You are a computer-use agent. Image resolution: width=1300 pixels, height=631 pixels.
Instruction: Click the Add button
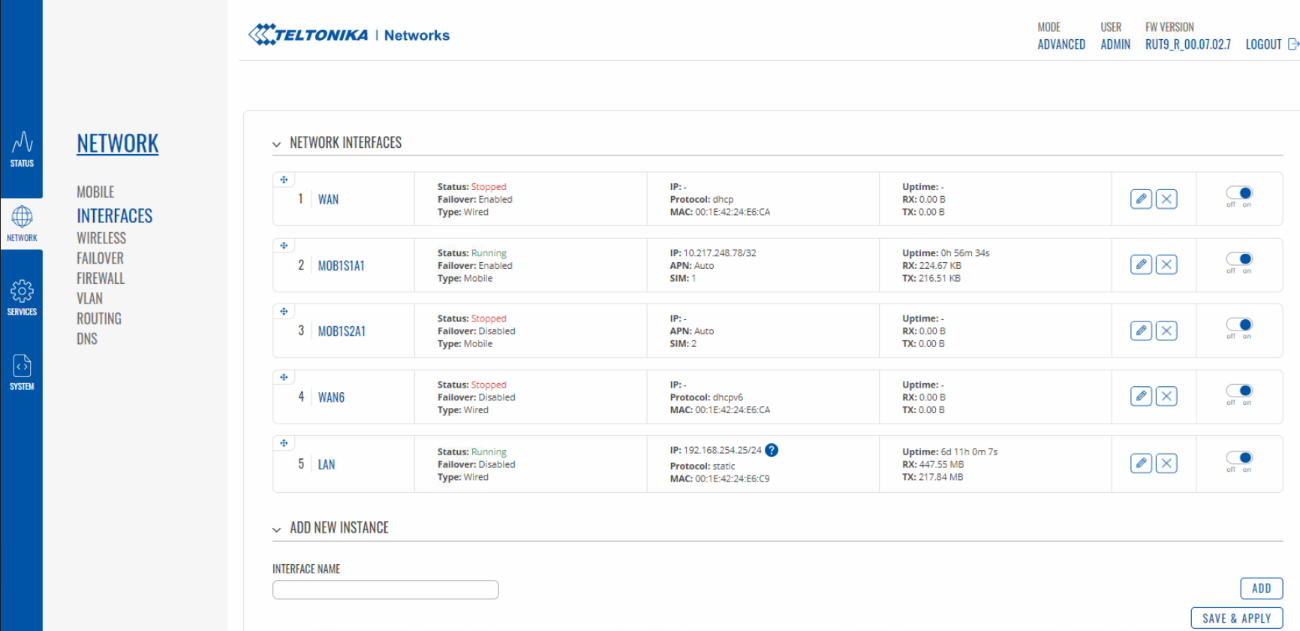1260,588
